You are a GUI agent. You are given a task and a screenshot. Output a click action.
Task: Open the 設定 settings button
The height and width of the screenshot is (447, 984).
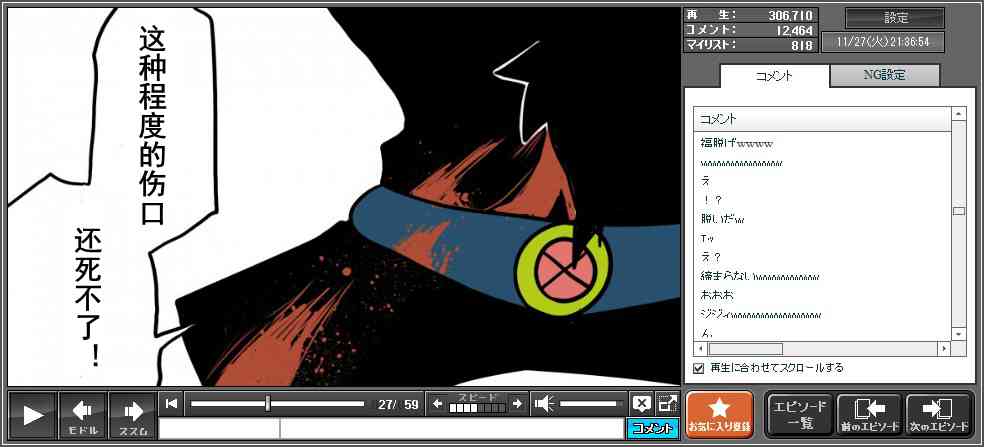click(895, 18)
